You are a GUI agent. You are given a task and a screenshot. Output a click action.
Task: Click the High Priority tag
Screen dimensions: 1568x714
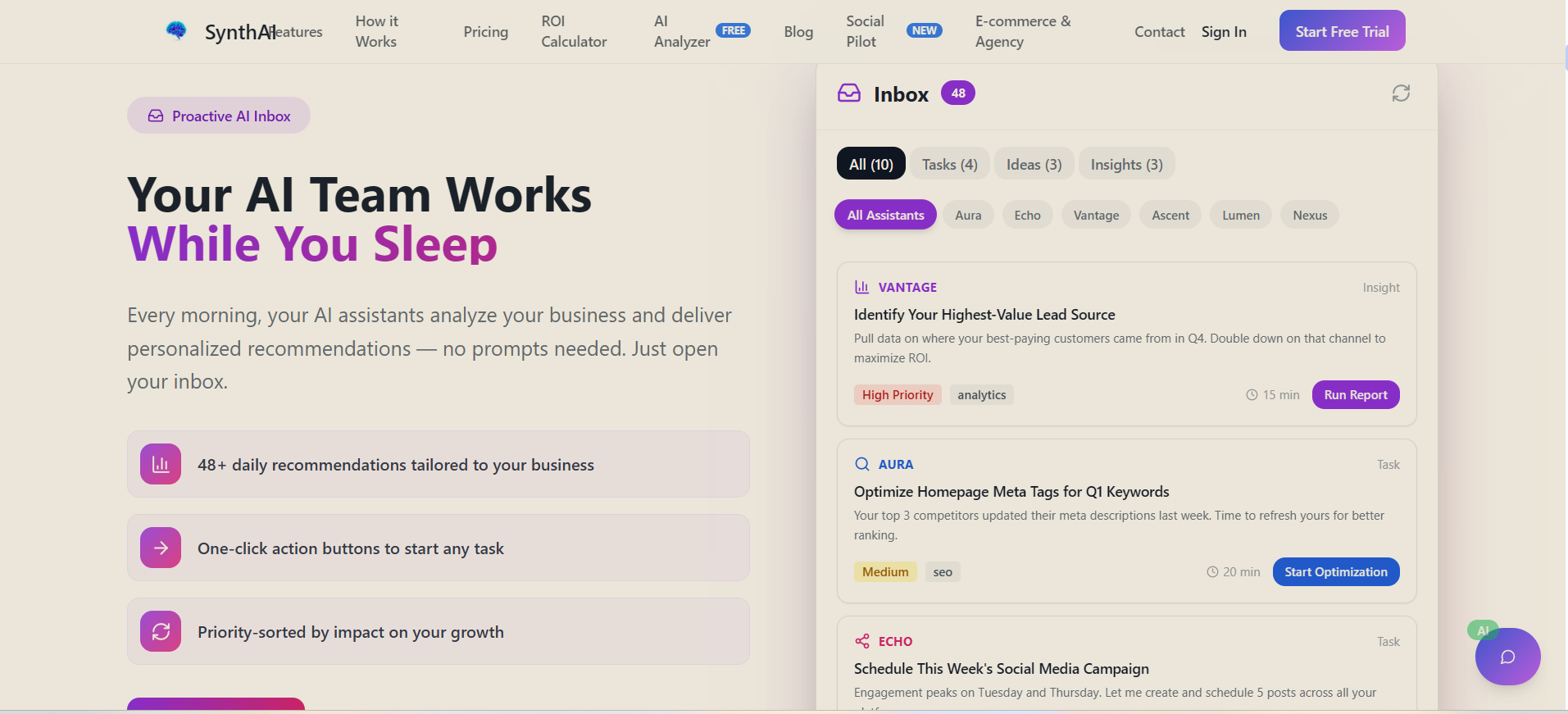click(898, 394)
